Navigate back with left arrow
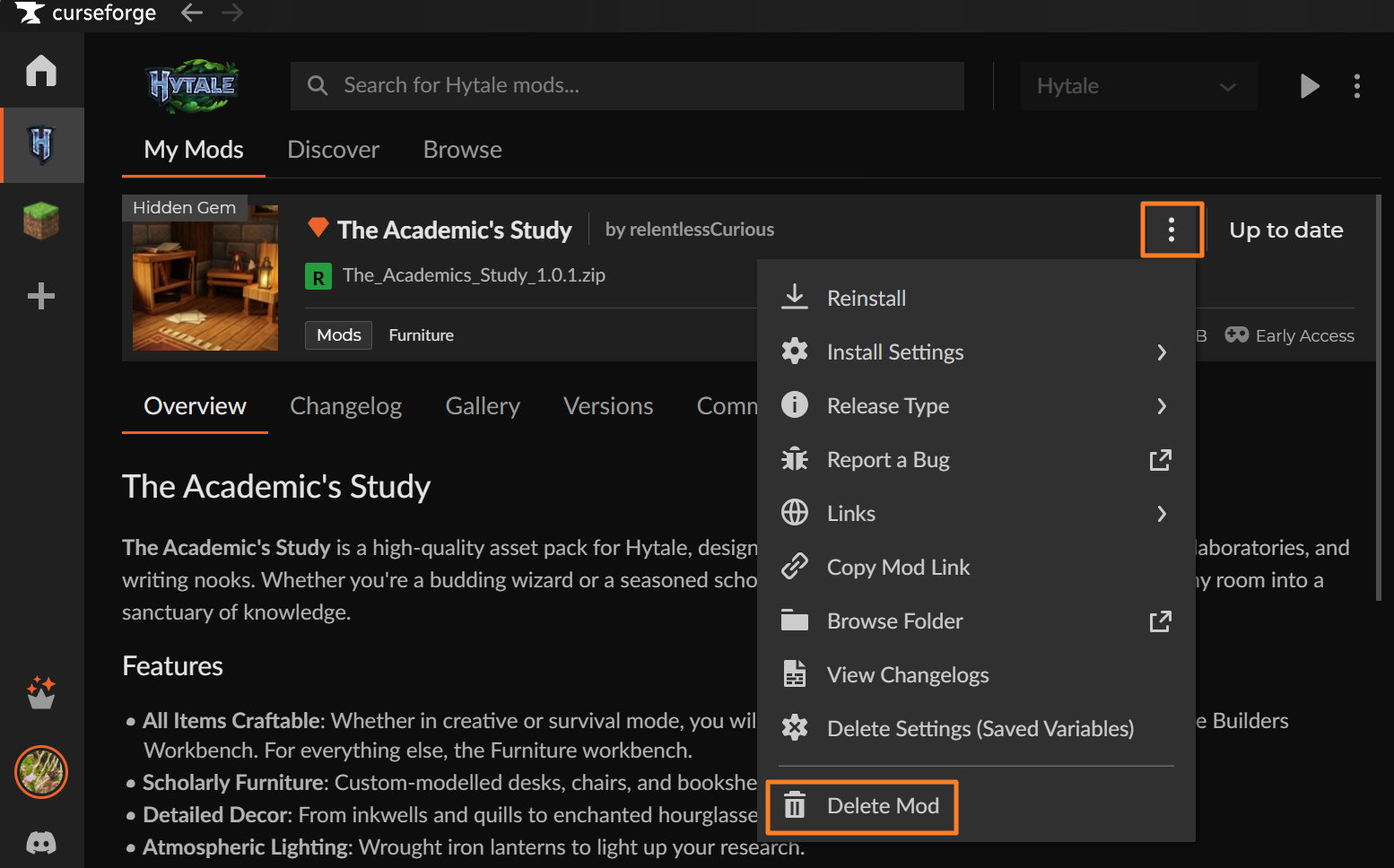 tap(192, 13)
